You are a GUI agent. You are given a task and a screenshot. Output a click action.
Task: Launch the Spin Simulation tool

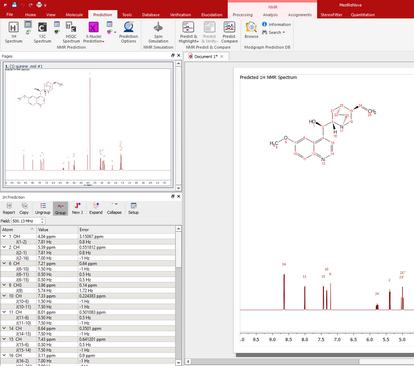[x=158, y=32]
